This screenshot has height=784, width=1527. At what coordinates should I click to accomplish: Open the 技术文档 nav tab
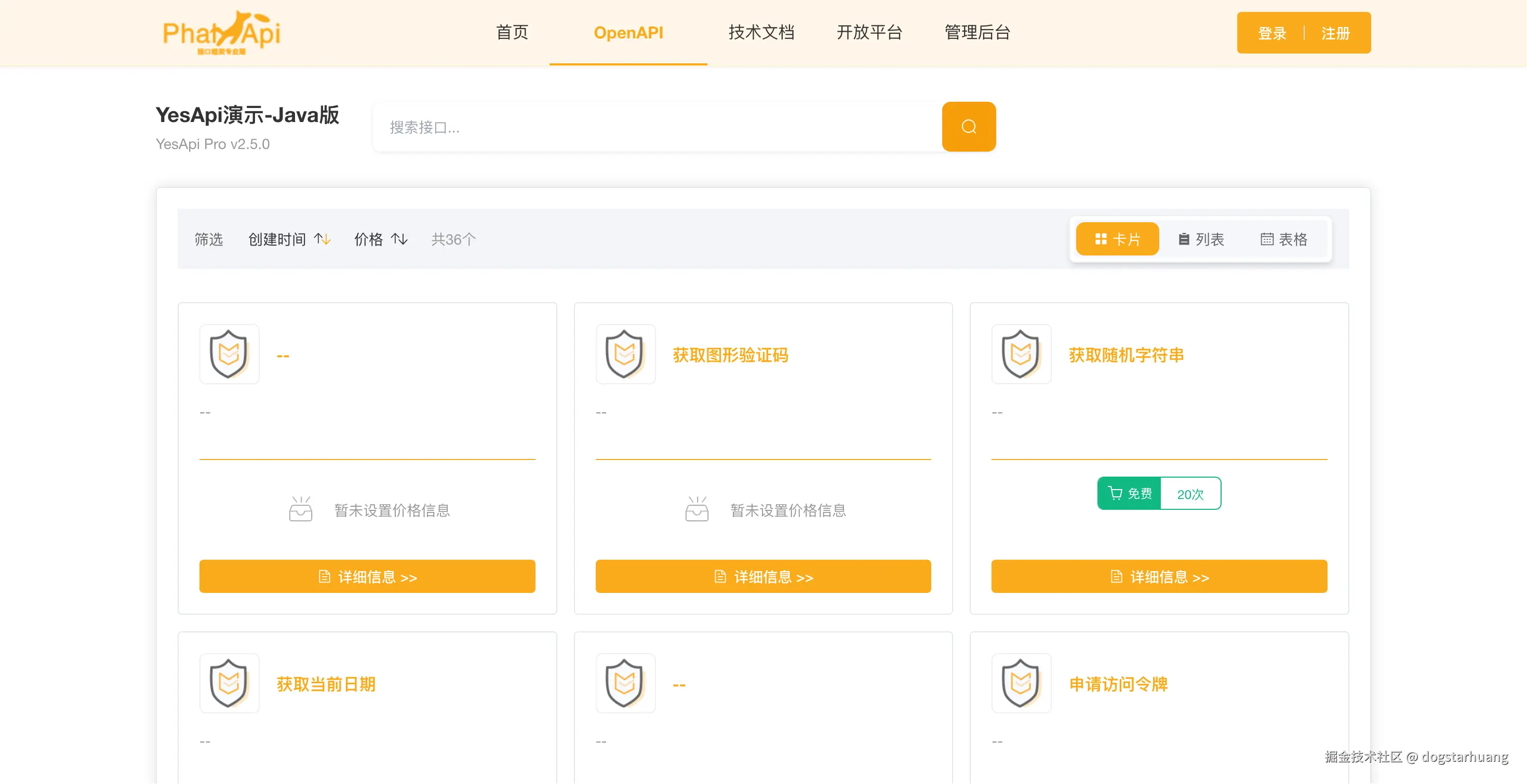(x=760, y=33)
